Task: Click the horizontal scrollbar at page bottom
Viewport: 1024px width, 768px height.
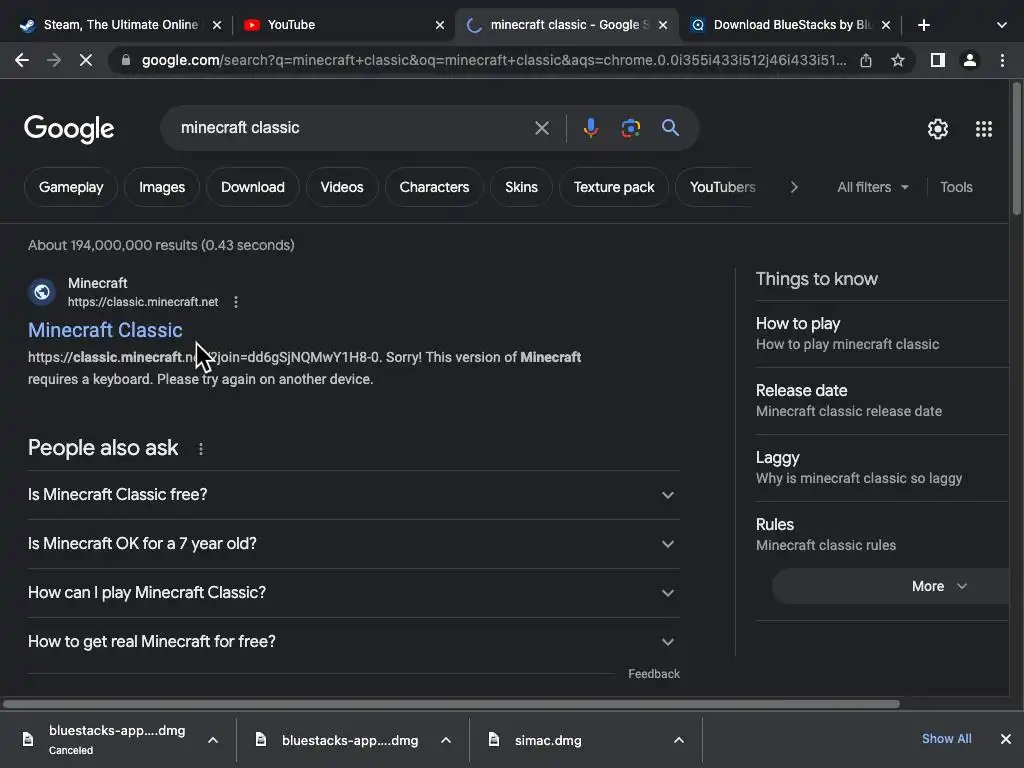Action: click(451, 704)
